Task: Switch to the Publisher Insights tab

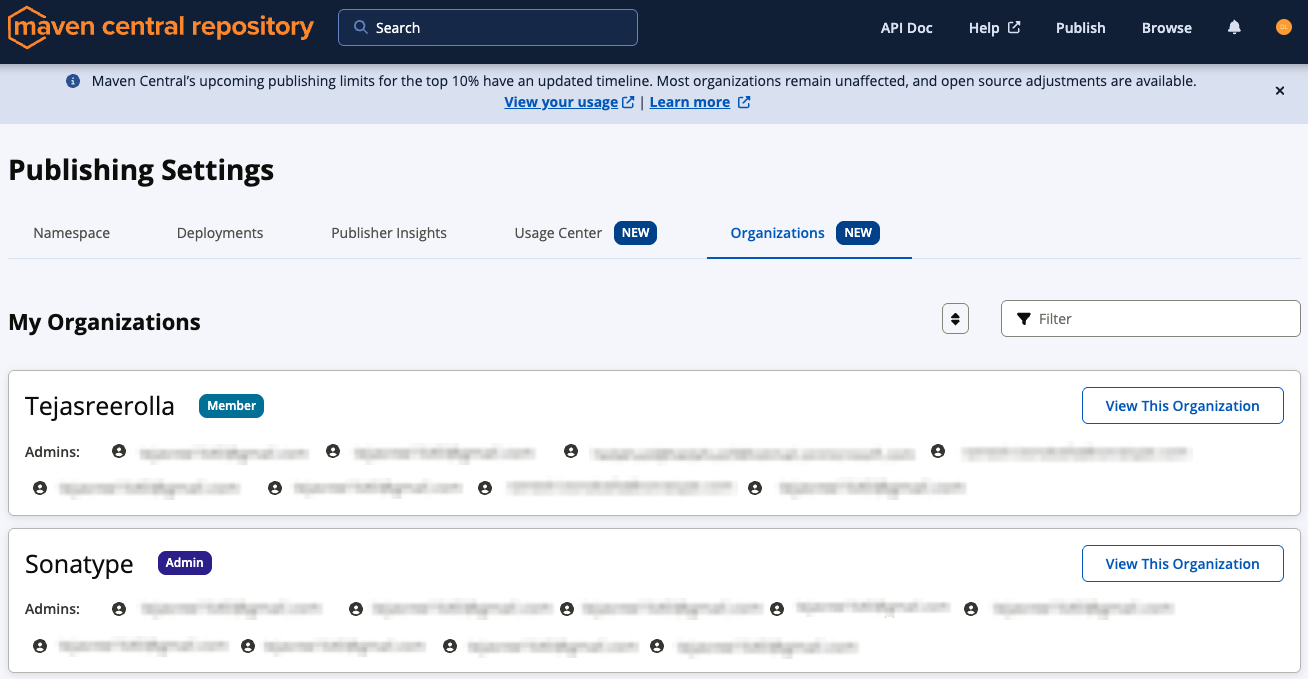Action: coord(389,233)
